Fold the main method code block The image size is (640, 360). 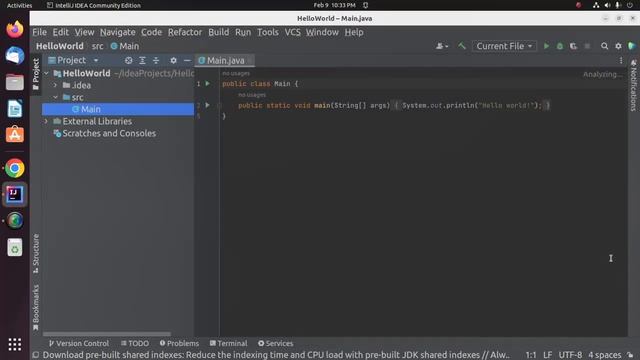click(x=219, y=105)
